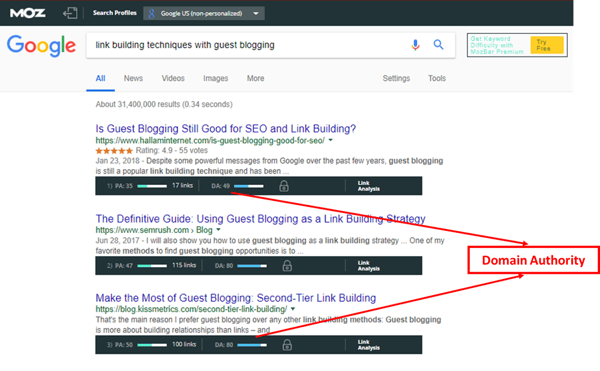The width and height of the screenshot is (600, 371).
Task: Click the Try Free button
Action: tap(547, 45)
